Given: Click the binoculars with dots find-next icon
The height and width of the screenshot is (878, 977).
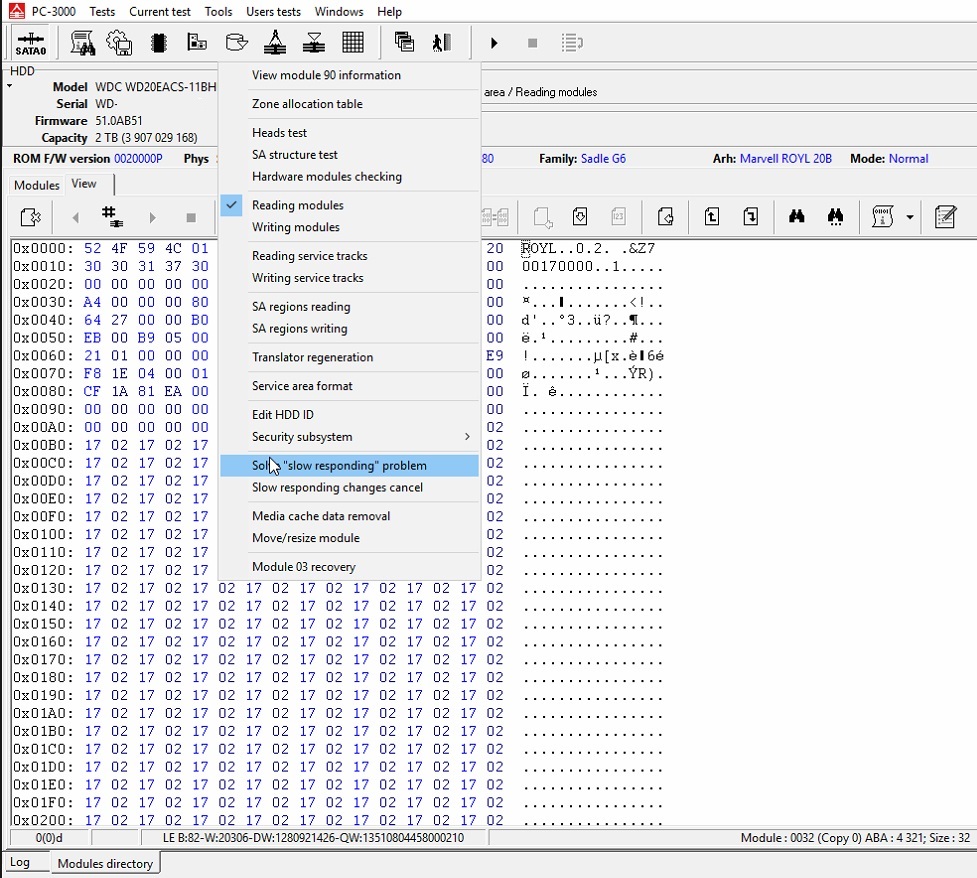Looking at the screenshot, I should (x=836, y=216).
